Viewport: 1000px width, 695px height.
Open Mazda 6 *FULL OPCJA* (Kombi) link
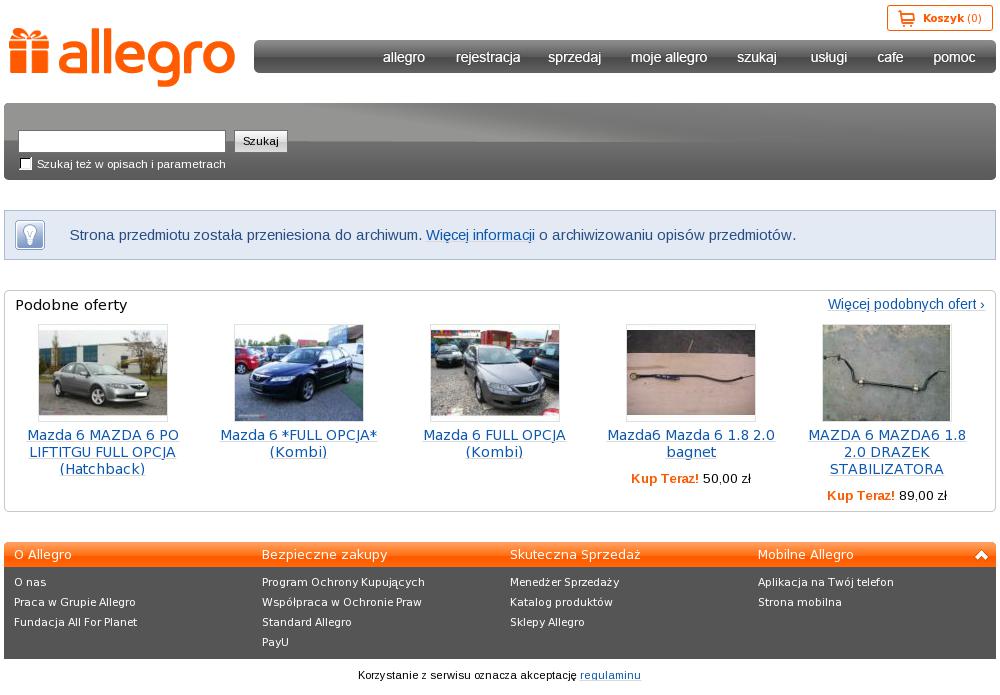click(299, 444)
